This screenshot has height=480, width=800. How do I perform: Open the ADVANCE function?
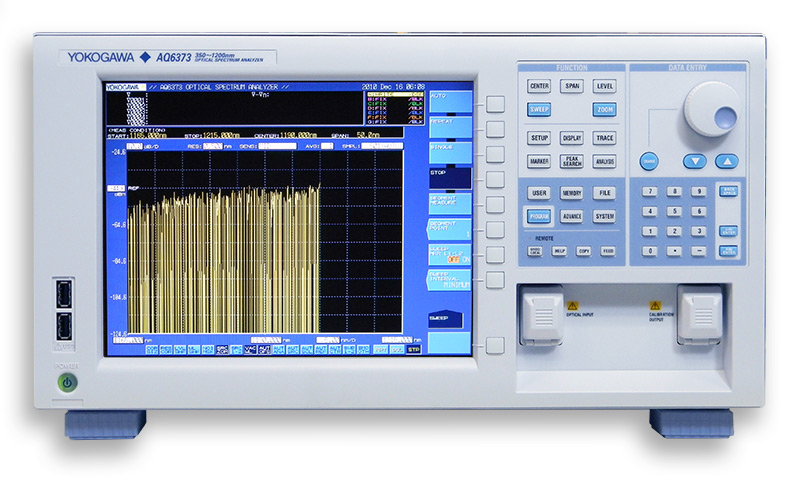tap(572, 216)
